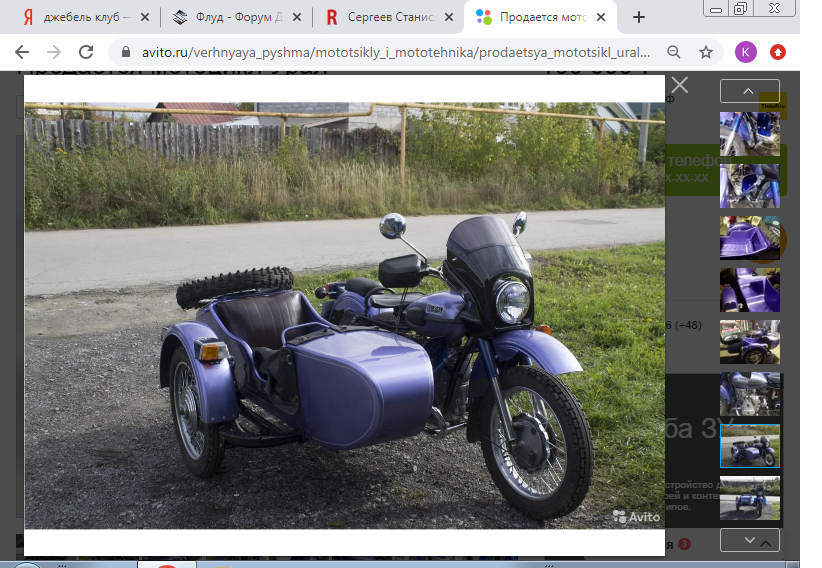Switch to the 'Сергеев Станис' tab
The height and width of the screenshot is (568, 822).
(x=383, y=17)
